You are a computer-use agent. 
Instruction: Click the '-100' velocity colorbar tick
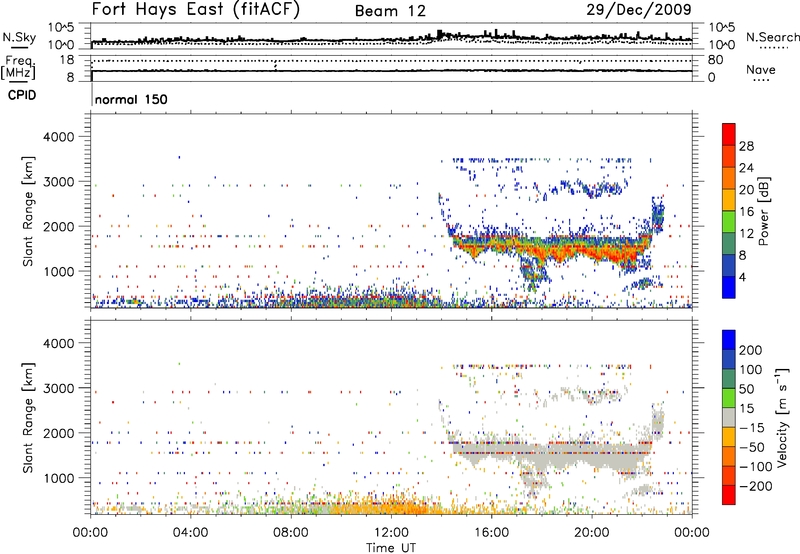pos(755,467)
